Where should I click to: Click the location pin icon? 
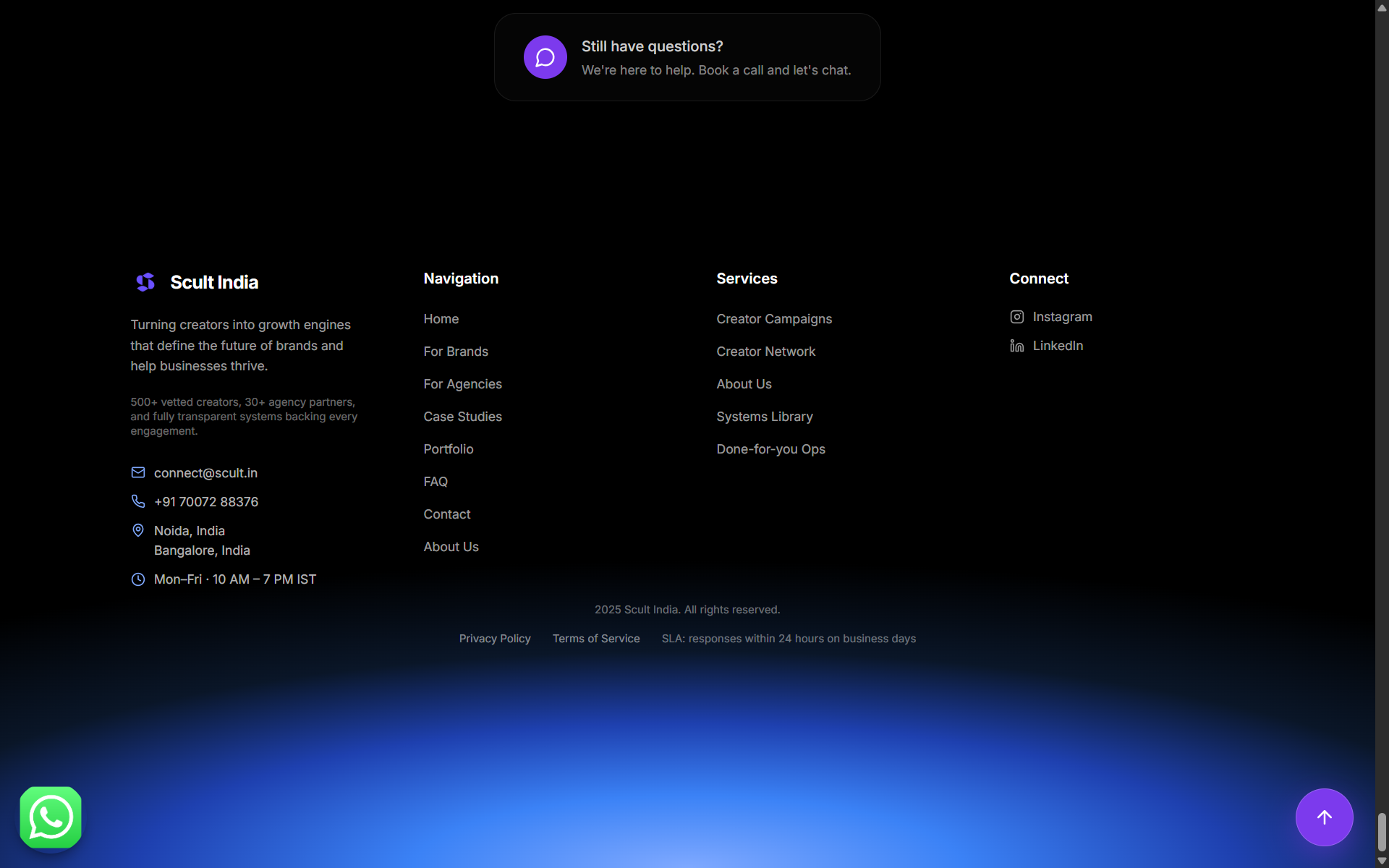pyautogui.click(x=138, y=530)
